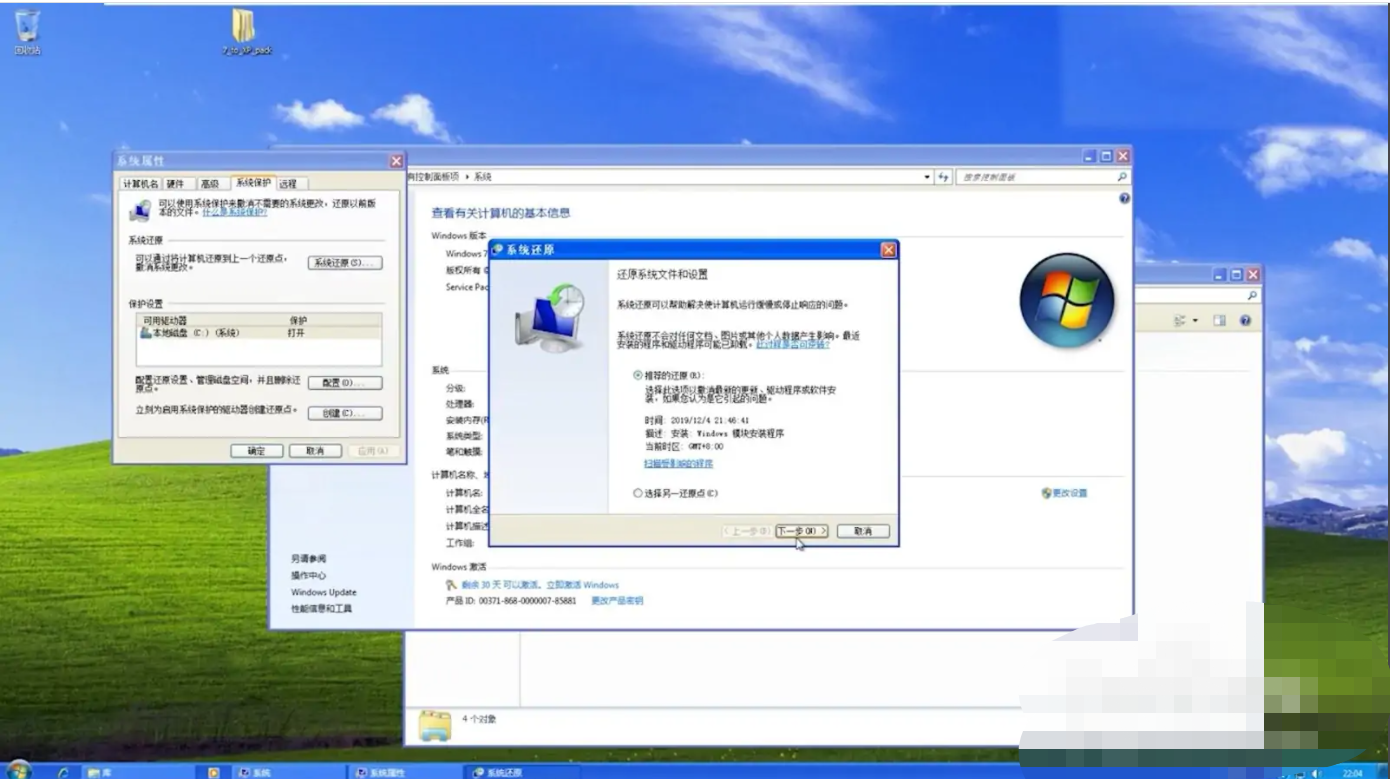Open the media player taskbar icon
This screenshot has width=1390, height=779.
tap(213, 772)
